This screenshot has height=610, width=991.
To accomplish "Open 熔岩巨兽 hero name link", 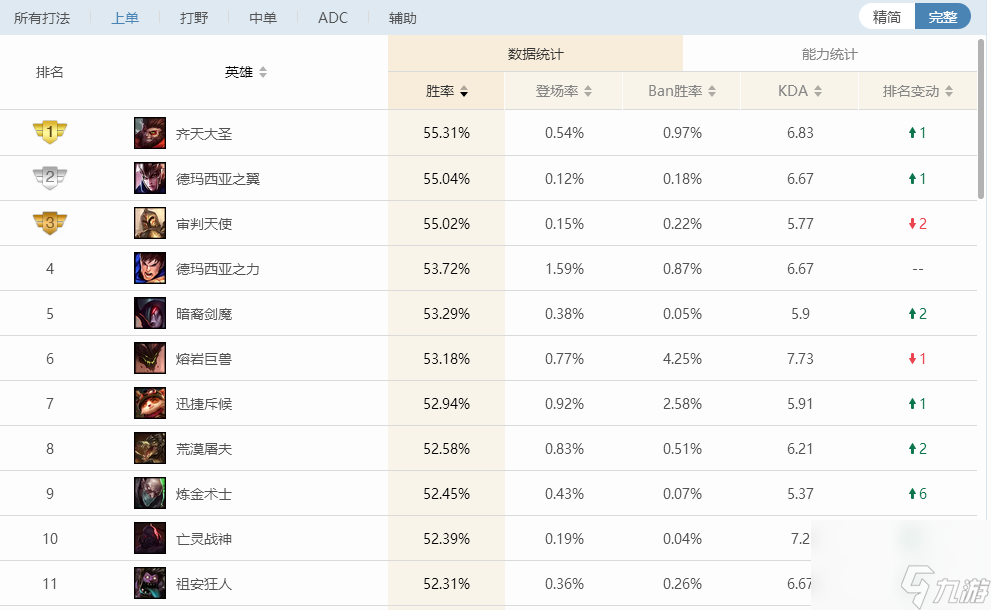I will point(204,359).
